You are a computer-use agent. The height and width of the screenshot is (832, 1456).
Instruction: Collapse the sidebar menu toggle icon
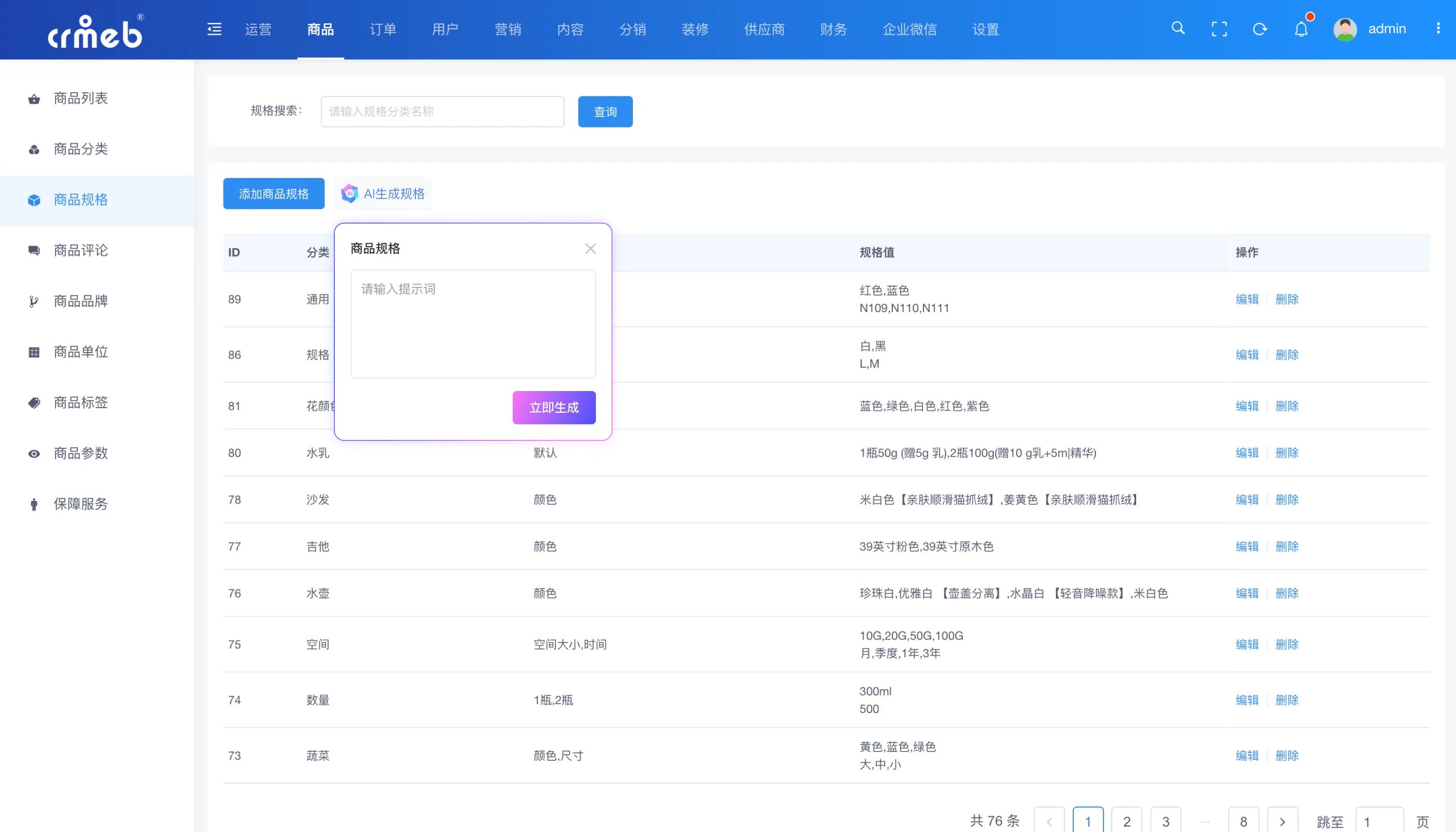point(214,29)
